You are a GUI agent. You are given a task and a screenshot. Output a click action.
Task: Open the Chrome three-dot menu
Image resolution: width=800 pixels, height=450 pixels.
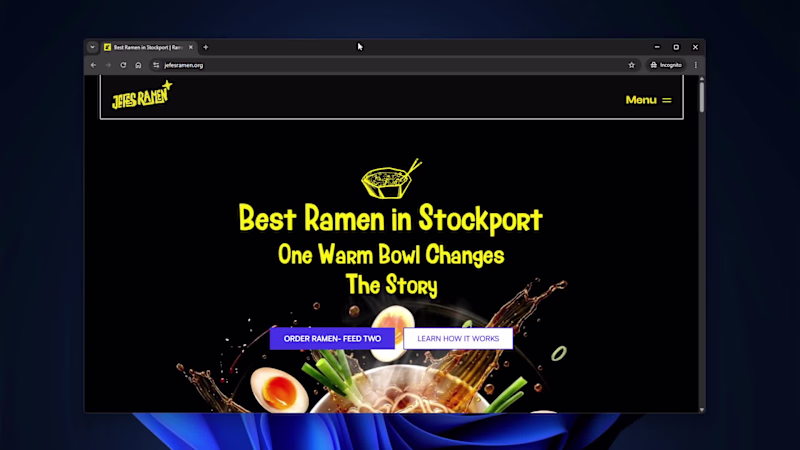point(696,65)
